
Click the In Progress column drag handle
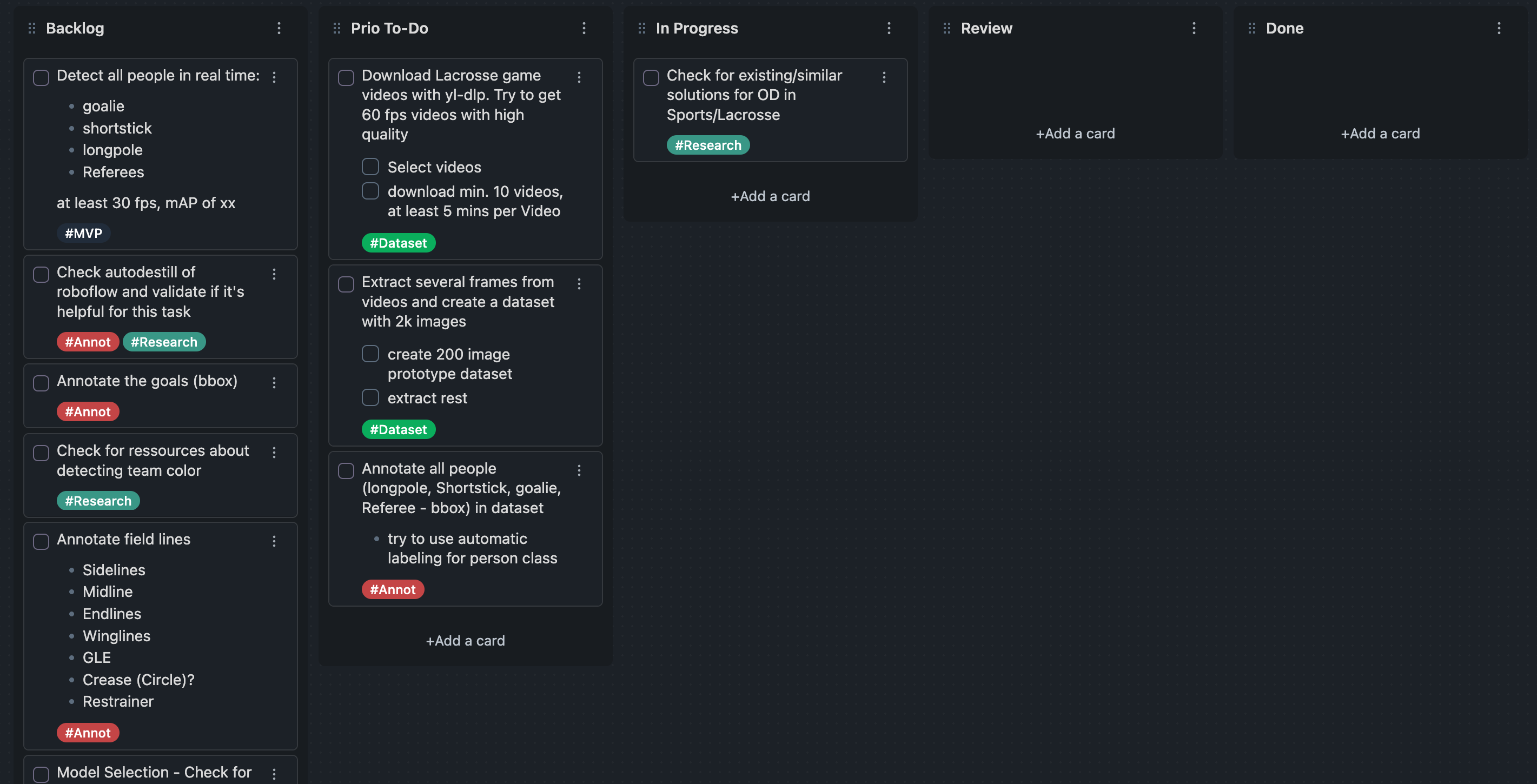tap(641, 28)
